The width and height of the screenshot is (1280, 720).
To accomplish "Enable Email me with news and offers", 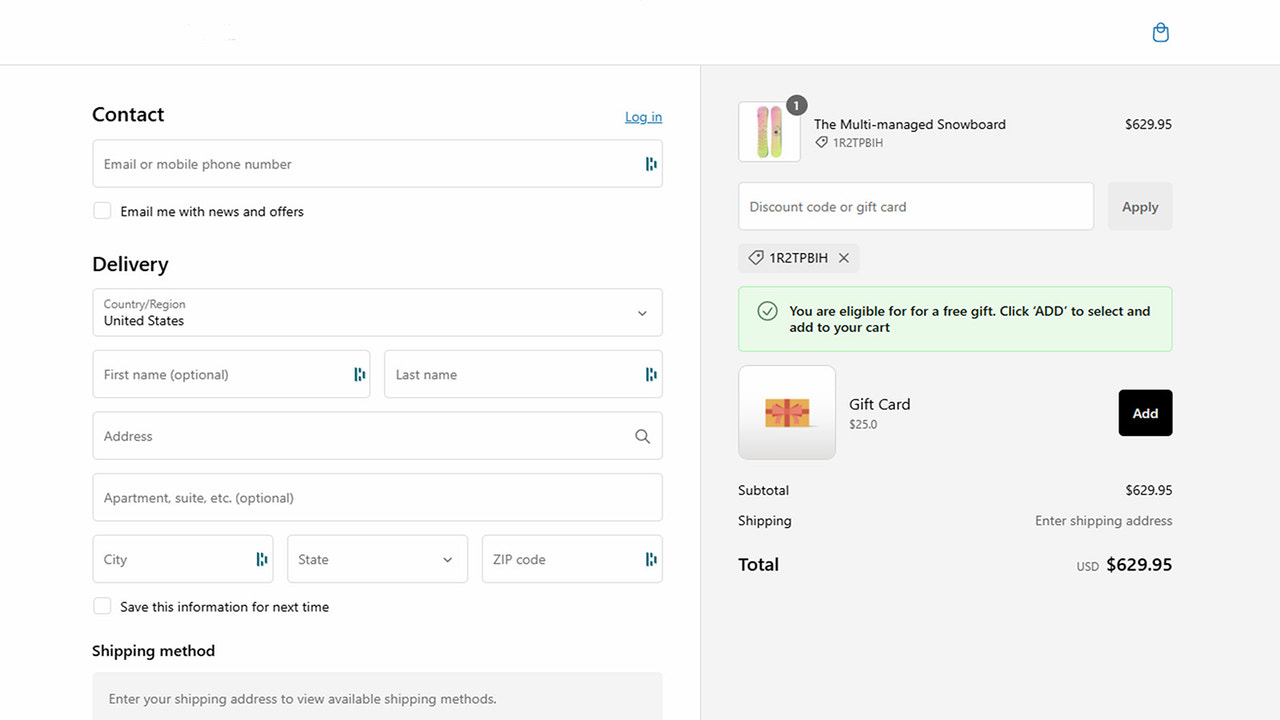I will [x=102, y=211].
